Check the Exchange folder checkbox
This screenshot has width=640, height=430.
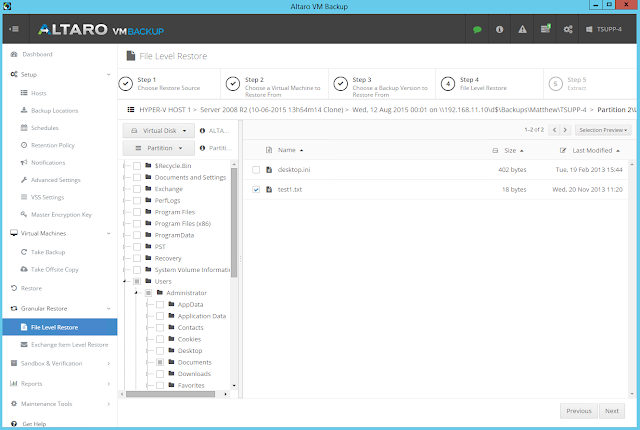click(137, 189)
